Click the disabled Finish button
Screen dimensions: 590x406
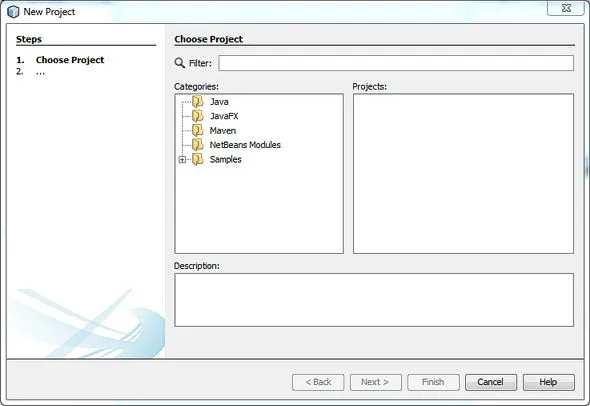pyautogui.click(x=433, y=382)
